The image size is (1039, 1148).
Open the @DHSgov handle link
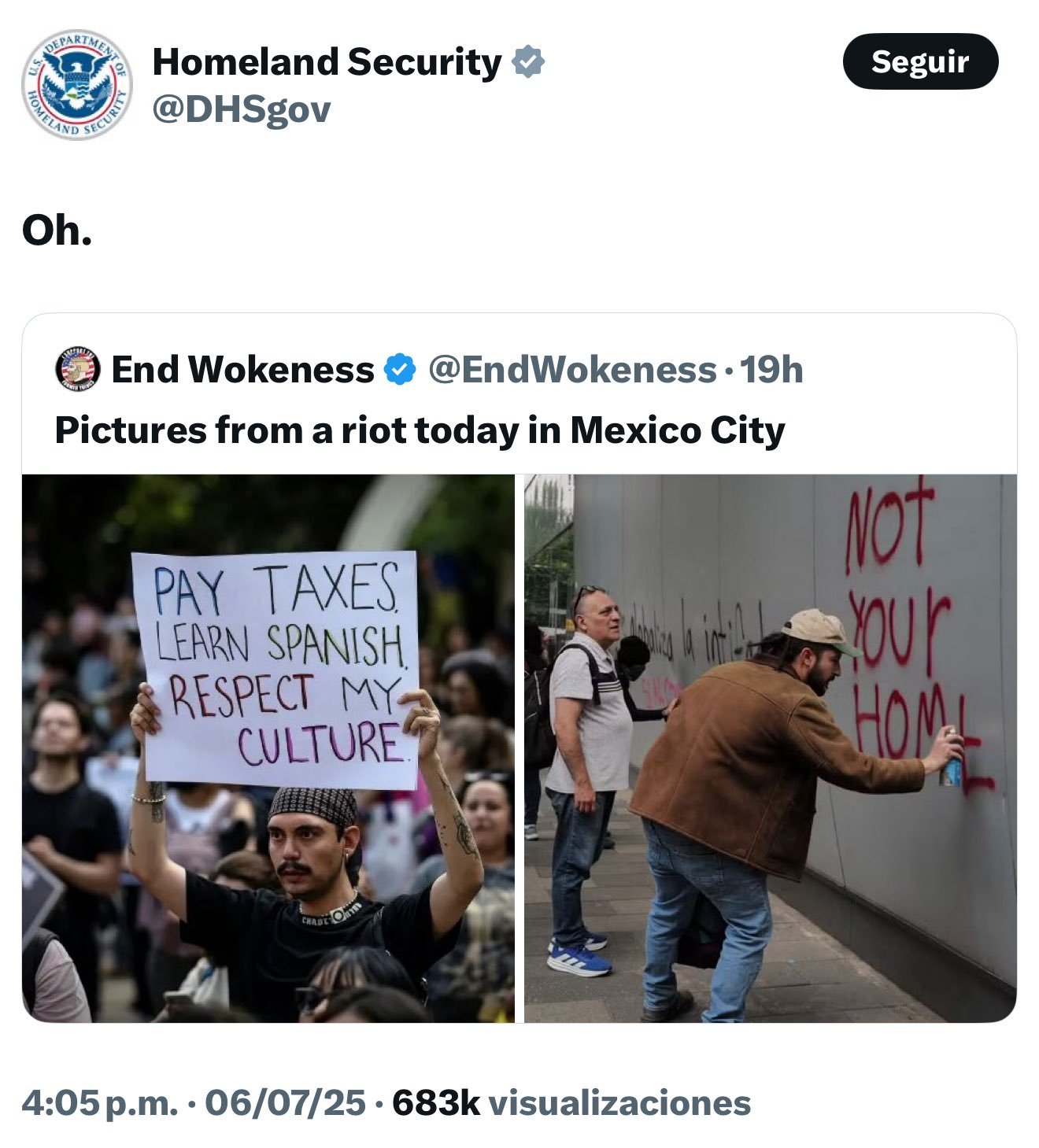(242, 109)
